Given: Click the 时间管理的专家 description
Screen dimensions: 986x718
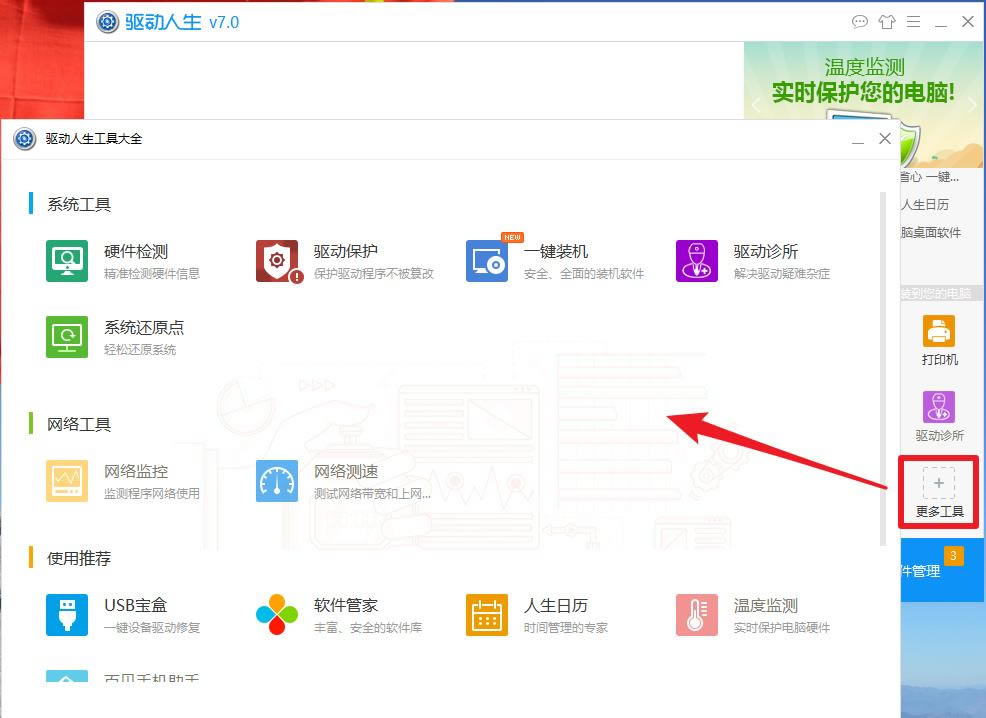Looking at the screenshot, I should pos(566,627).
